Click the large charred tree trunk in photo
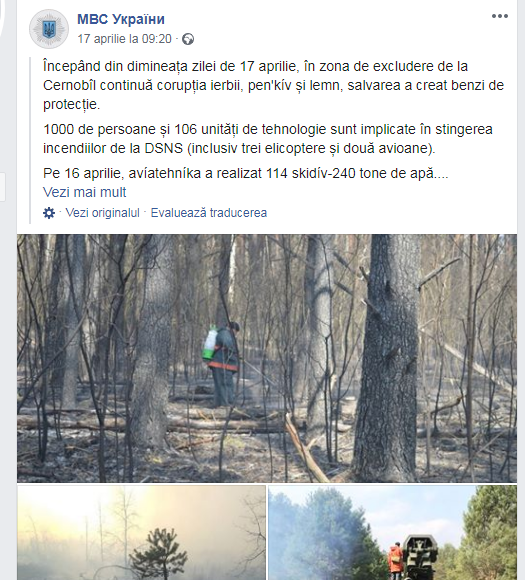525x580 pixels. (x=388, y=358)
